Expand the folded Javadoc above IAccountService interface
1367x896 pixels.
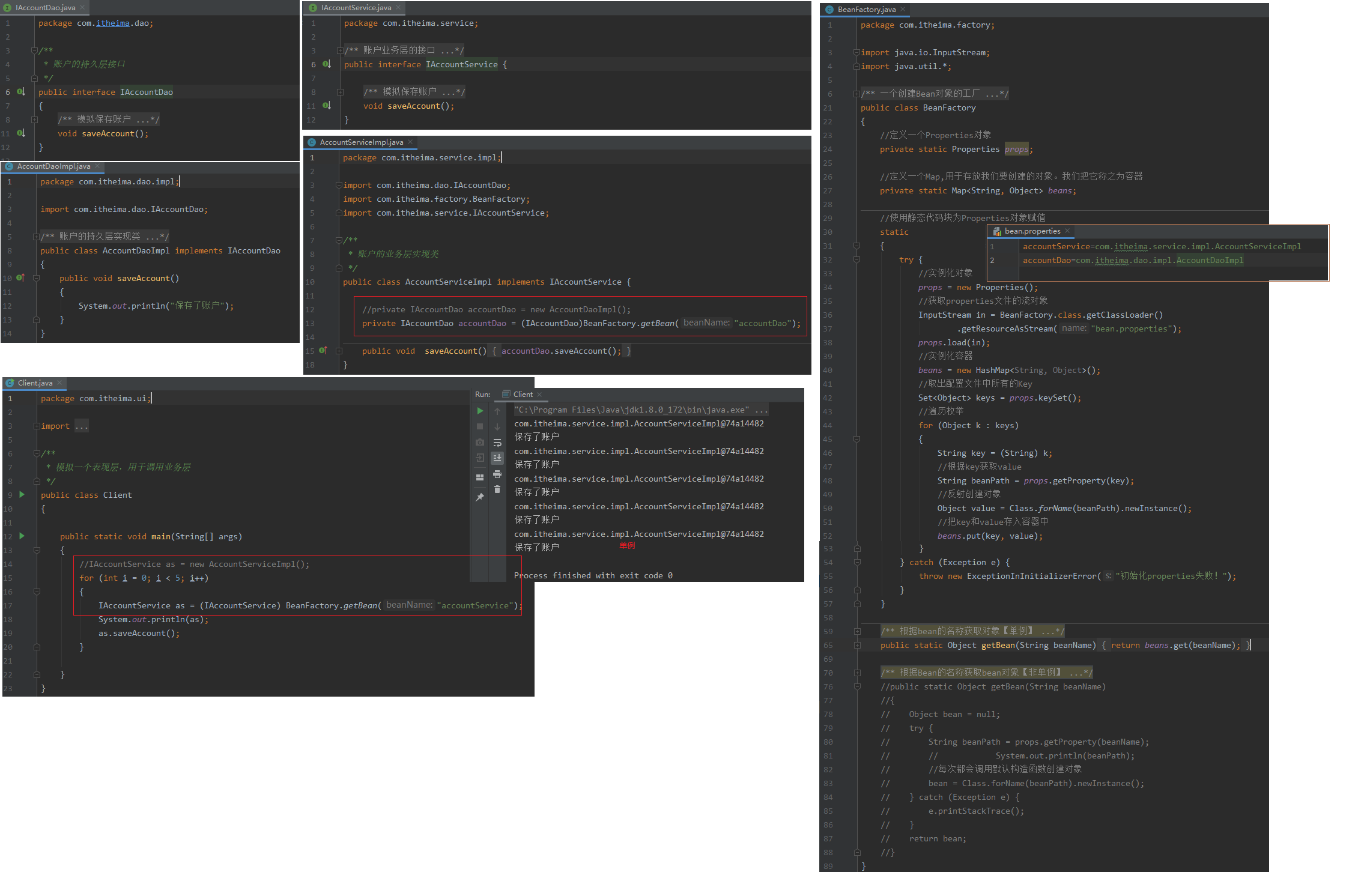pyautogui.click(x=340, y=50)
